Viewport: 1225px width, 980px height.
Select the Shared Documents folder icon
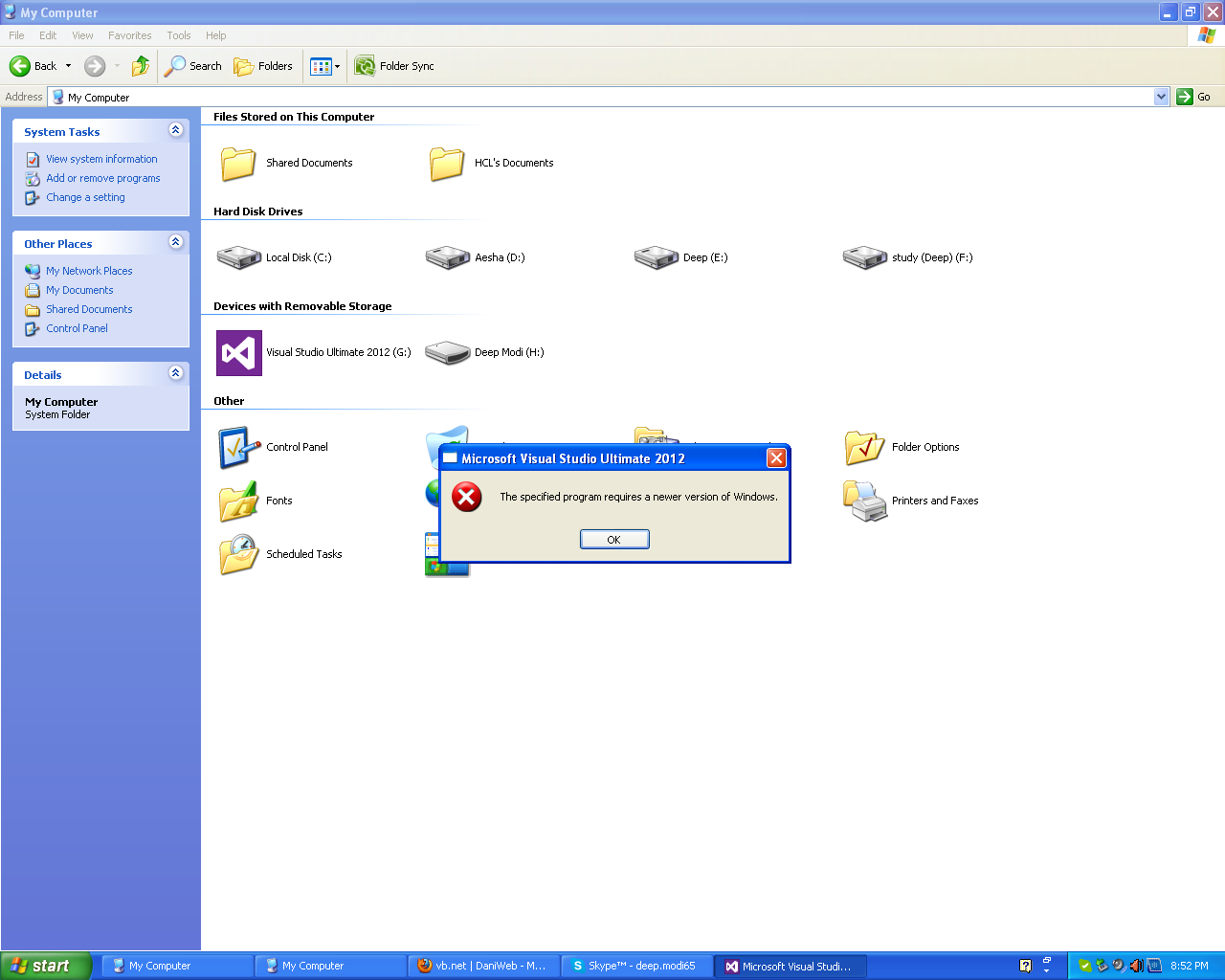point(238,164)
